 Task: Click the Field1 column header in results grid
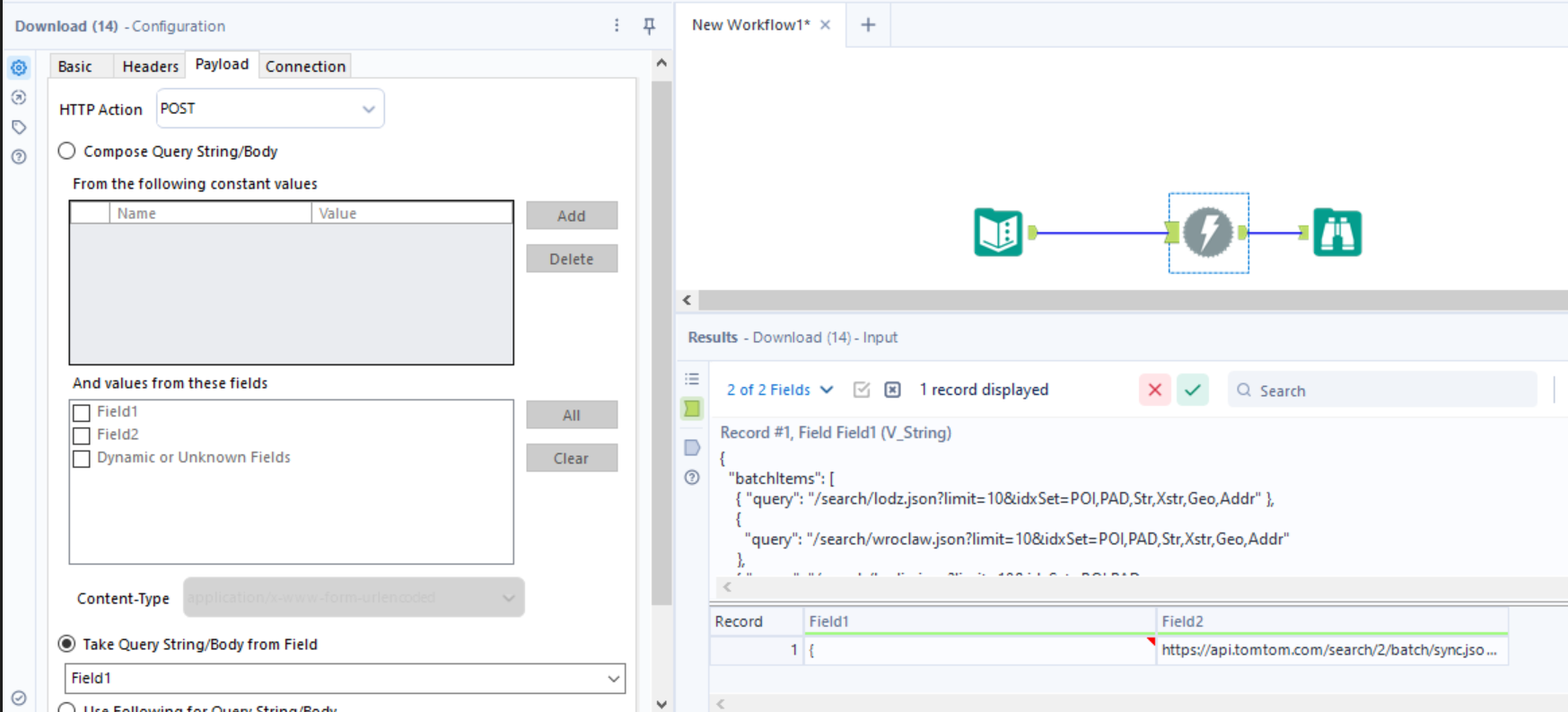(x=980, y=621)
